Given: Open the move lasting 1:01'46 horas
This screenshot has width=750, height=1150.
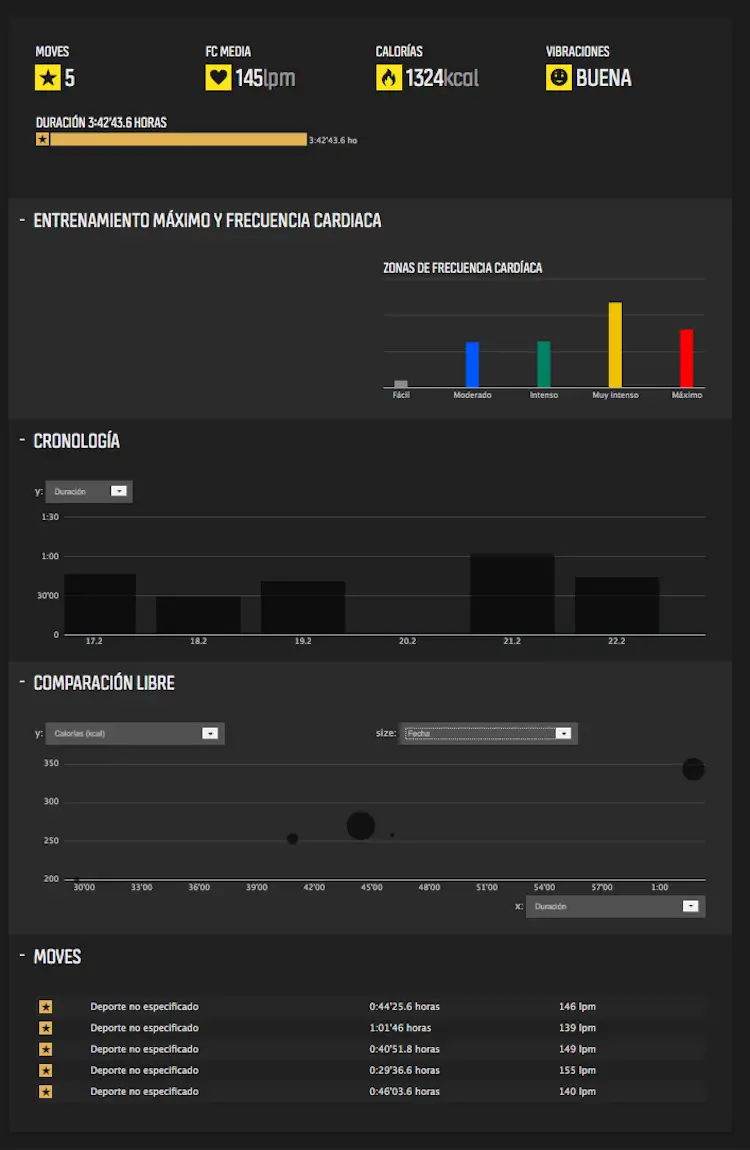Looking at the screenshot, I should pos(372,1028).
